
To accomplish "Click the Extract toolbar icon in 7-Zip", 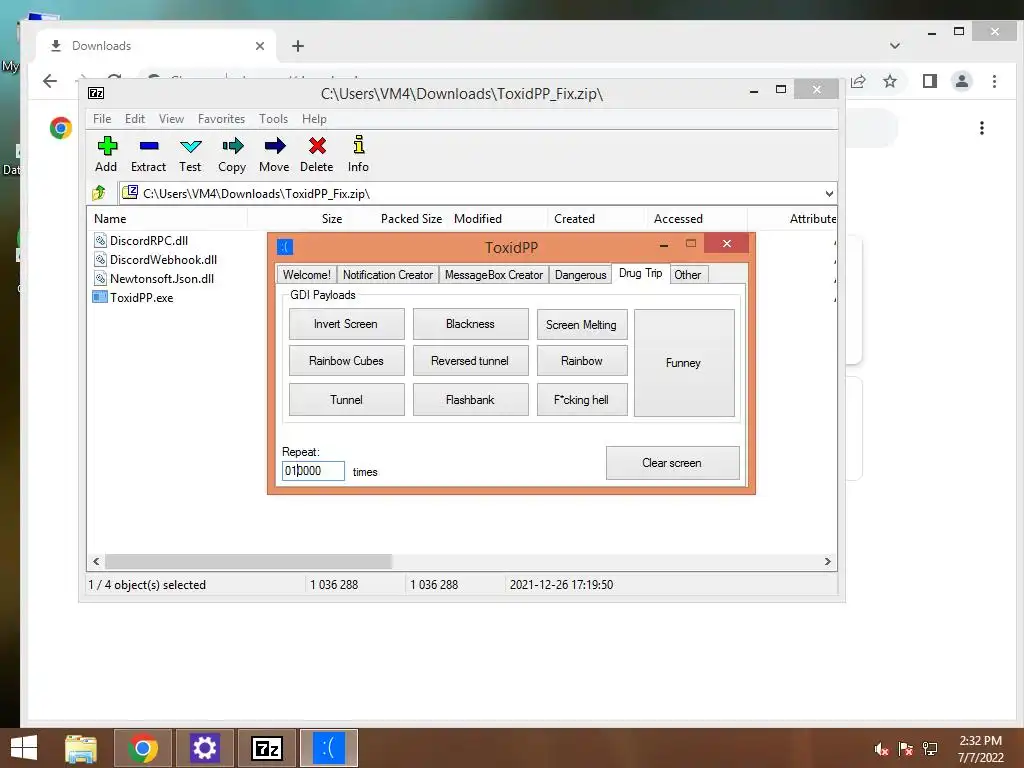I will 149,146.
